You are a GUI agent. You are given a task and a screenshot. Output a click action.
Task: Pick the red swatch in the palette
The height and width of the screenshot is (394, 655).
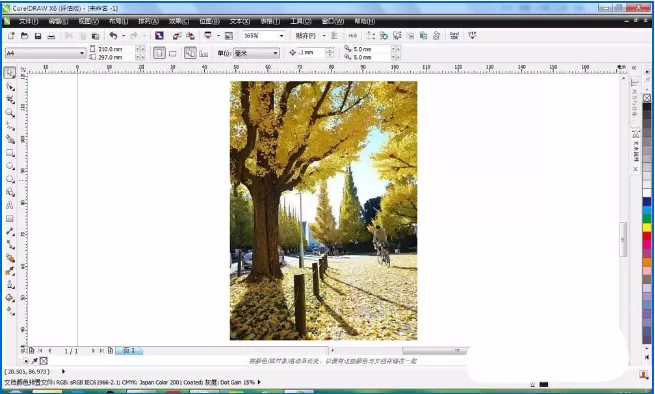pos(647,236)
